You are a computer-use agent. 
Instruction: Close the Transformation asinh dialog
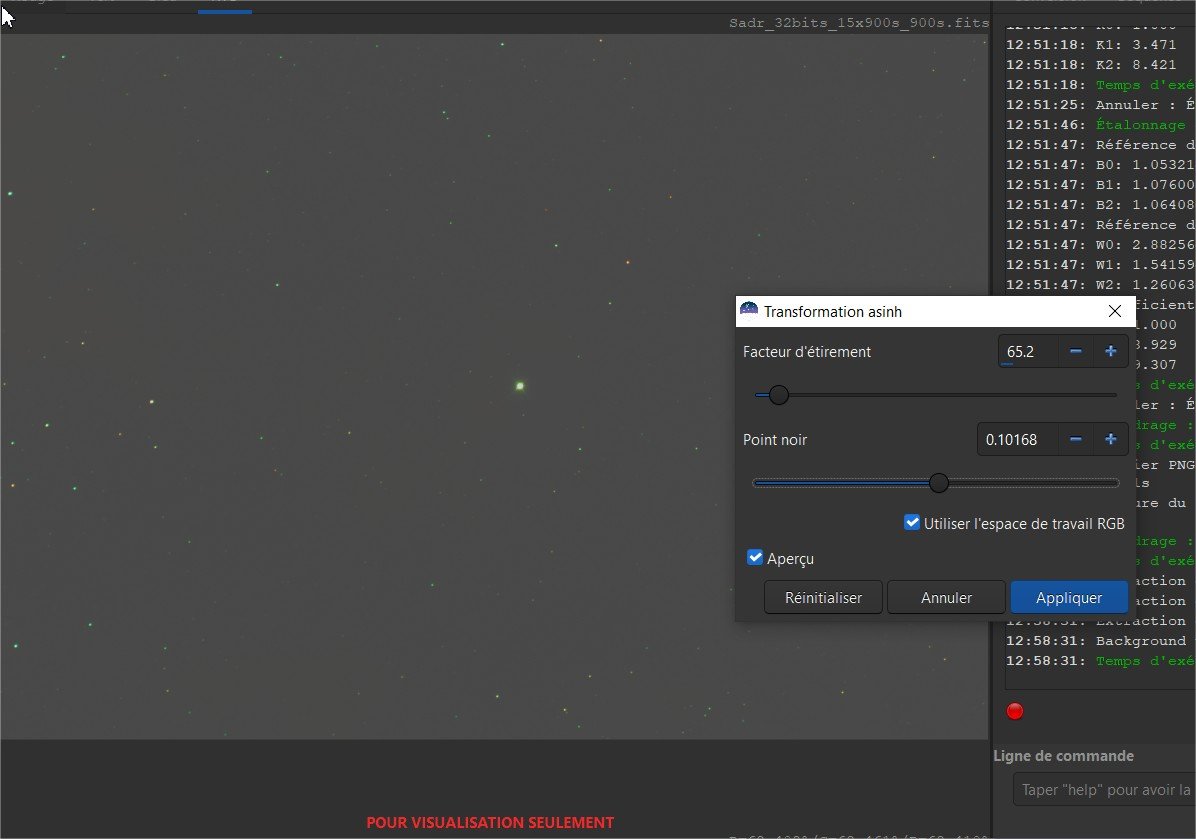coord(1114,311)
